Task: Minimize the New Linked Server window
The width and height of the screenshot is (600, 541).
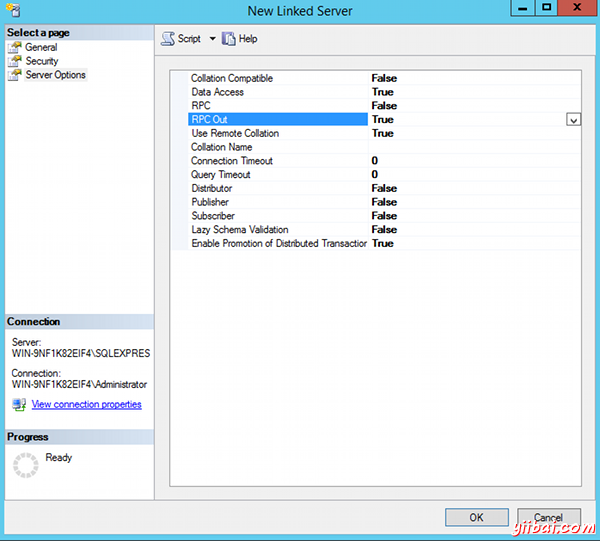Action: pyautogui.click(x=523, y=8)
